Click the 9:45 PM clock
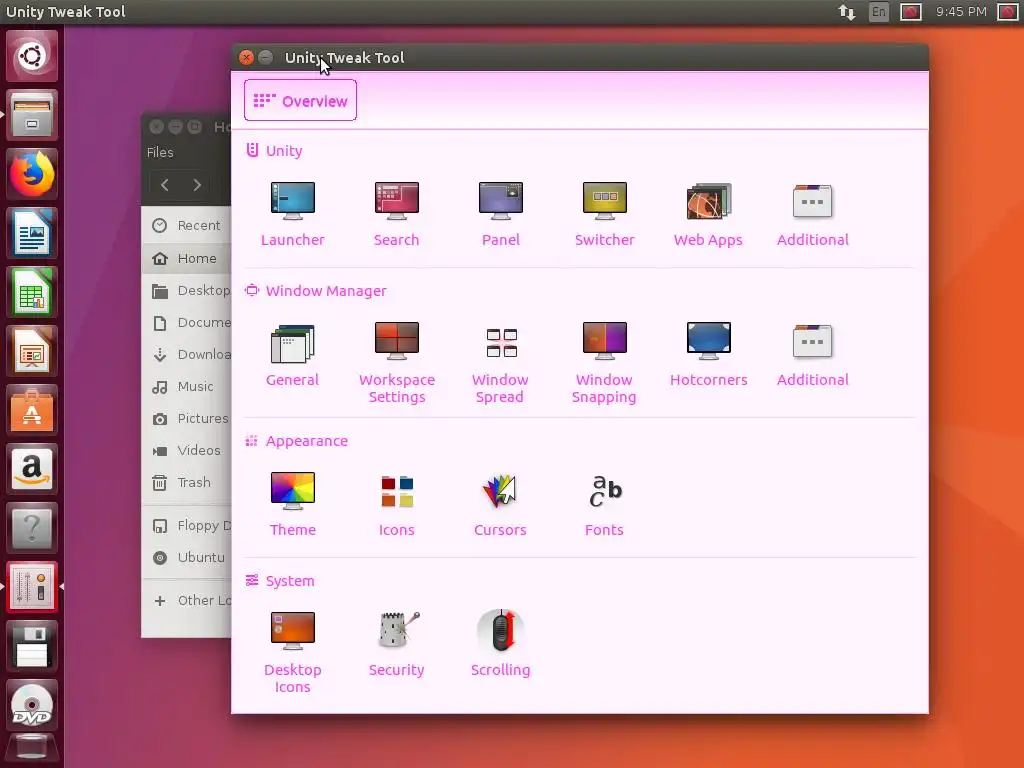1024x768 pixels. [x=961, y=12]
